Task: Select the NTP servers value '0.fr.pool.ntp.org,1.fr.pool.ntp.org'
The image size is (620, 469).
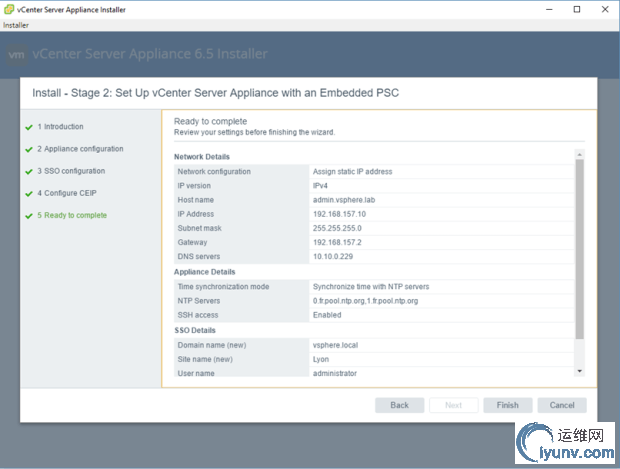Action: click(x=365, y=301)
